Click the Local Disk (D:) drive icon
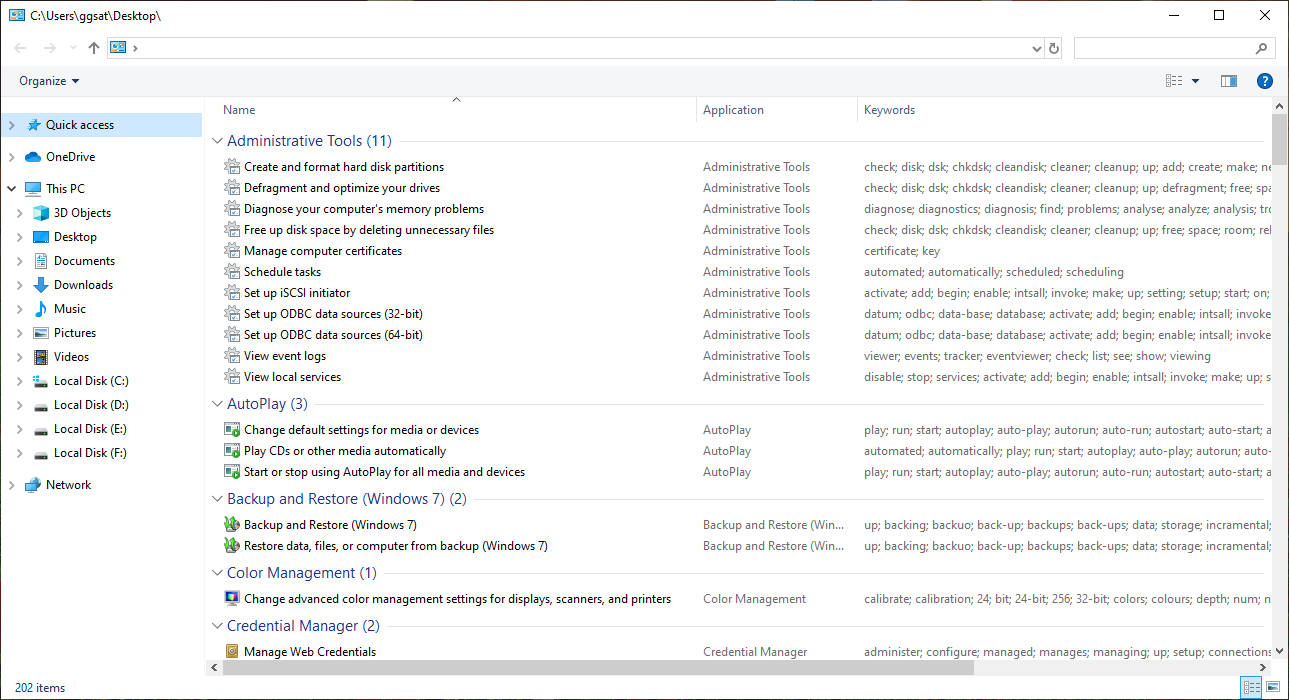1289x700 pixels. click(41, 405)
